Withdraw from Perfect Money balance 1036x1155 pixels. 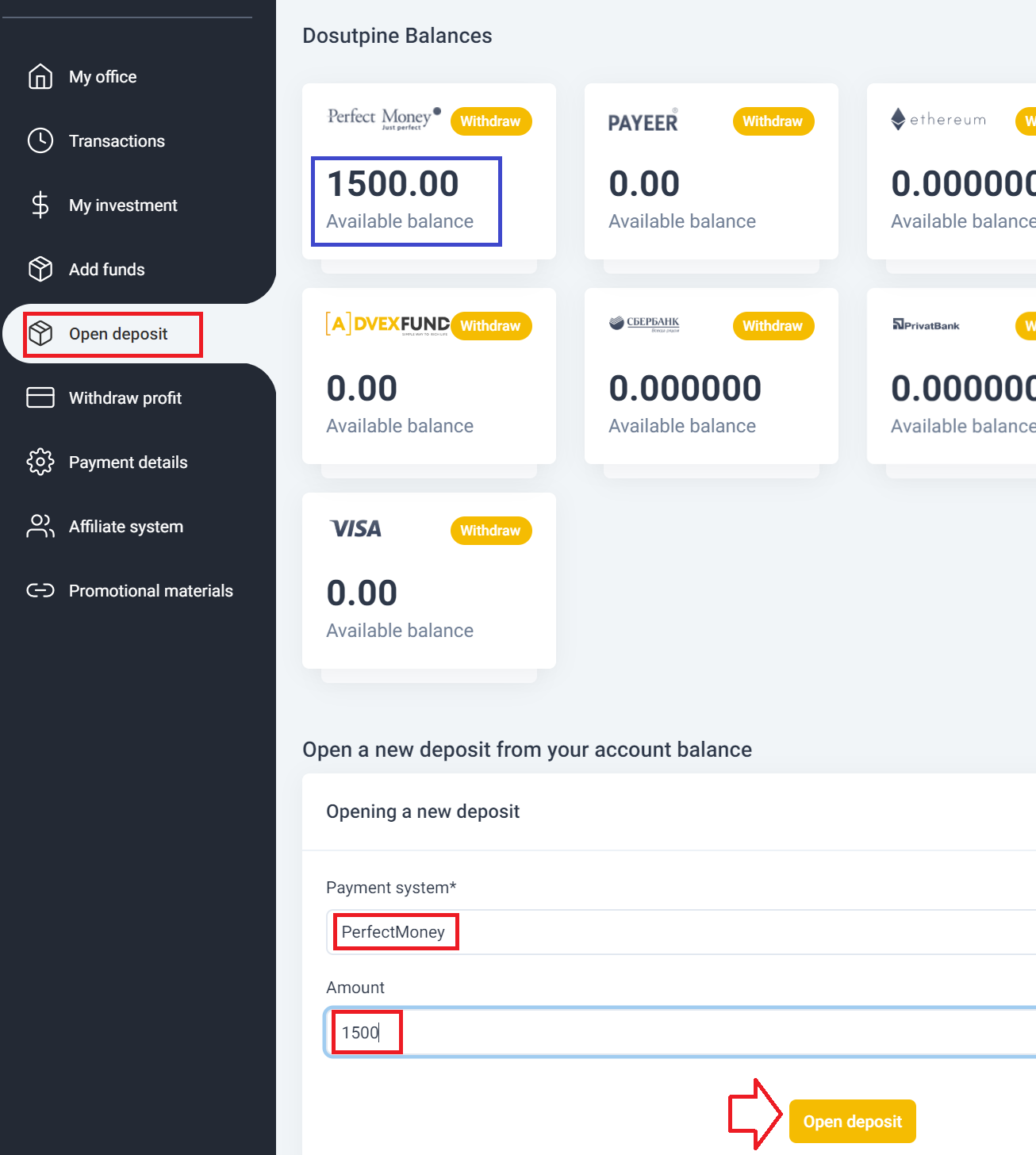tap(491, 121)
